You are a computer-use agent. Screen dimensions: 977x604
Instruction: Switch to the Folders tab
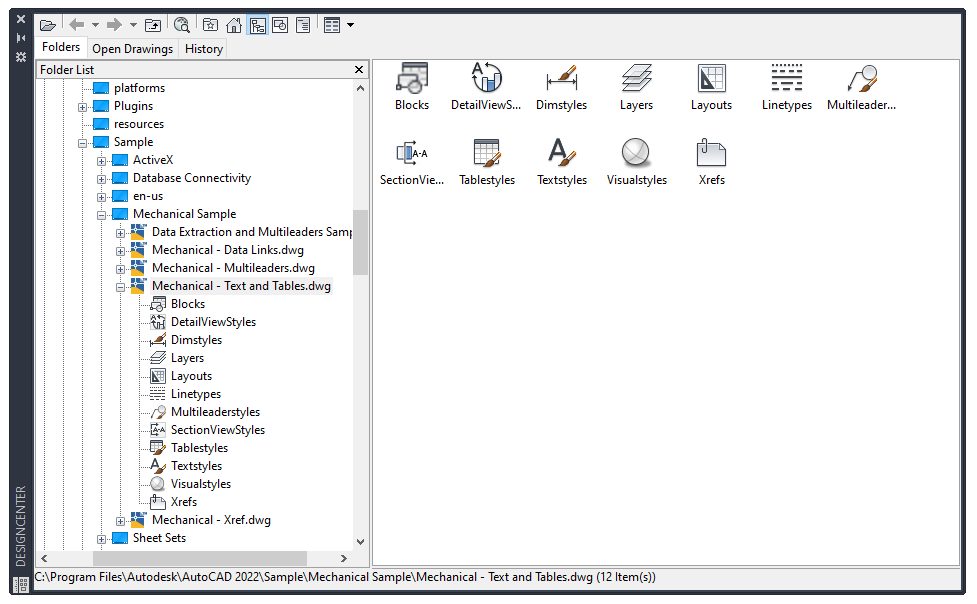click(x=61, y=47)
